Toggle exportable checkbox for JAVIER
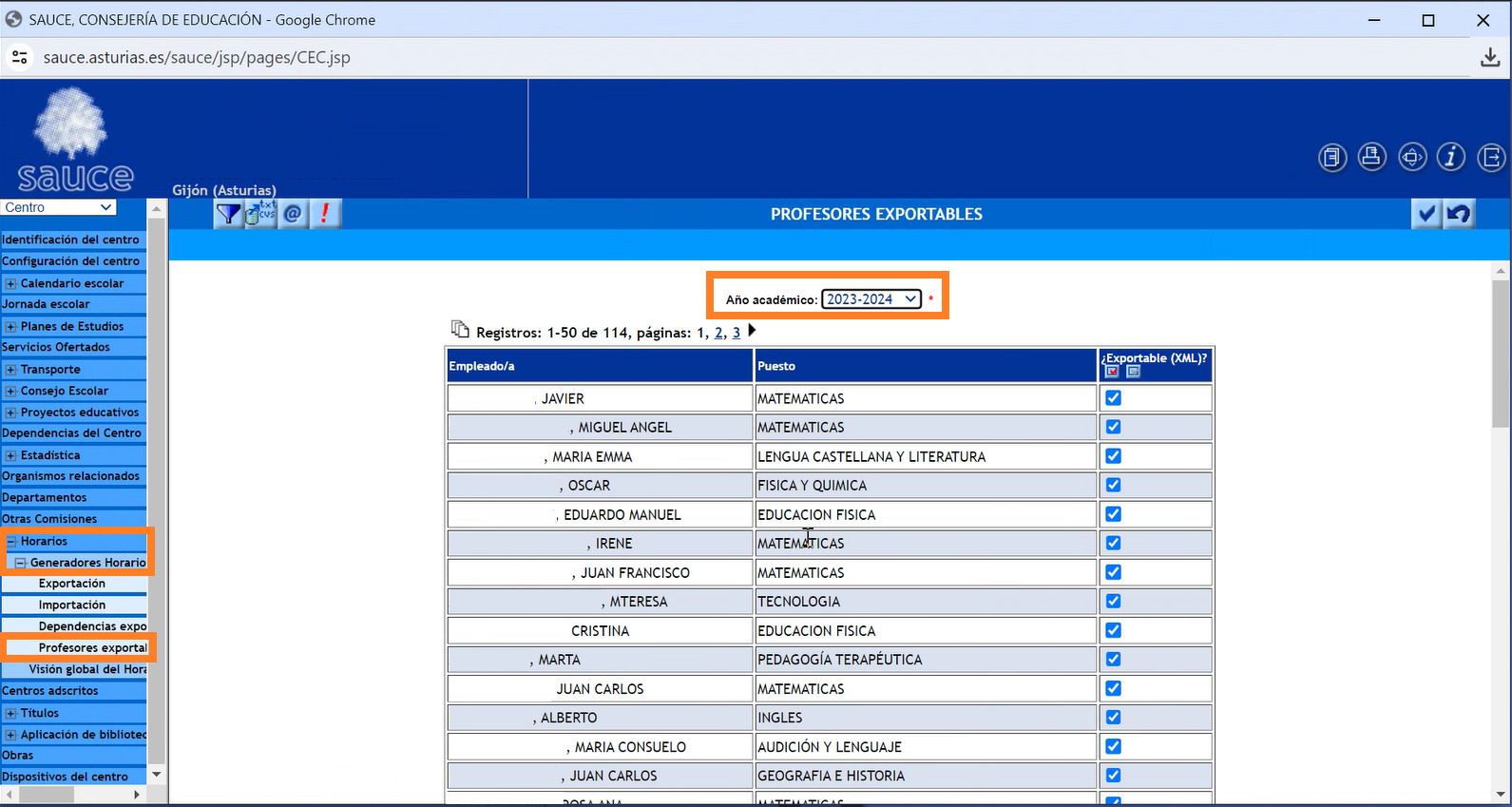This screenshot has width=1512, height=807. point(1113,398)
